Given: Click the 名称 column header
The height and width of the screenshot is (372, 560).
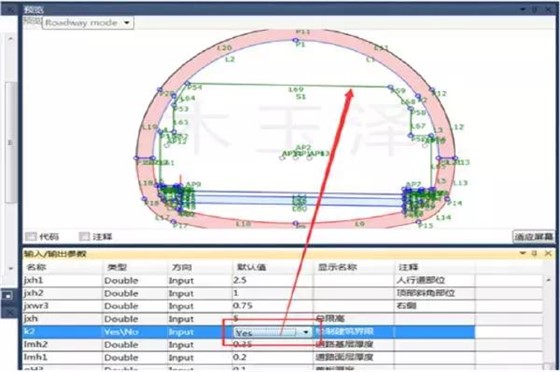Looking at the screenshot, I should pyautogui.click(x=37, y=267).
